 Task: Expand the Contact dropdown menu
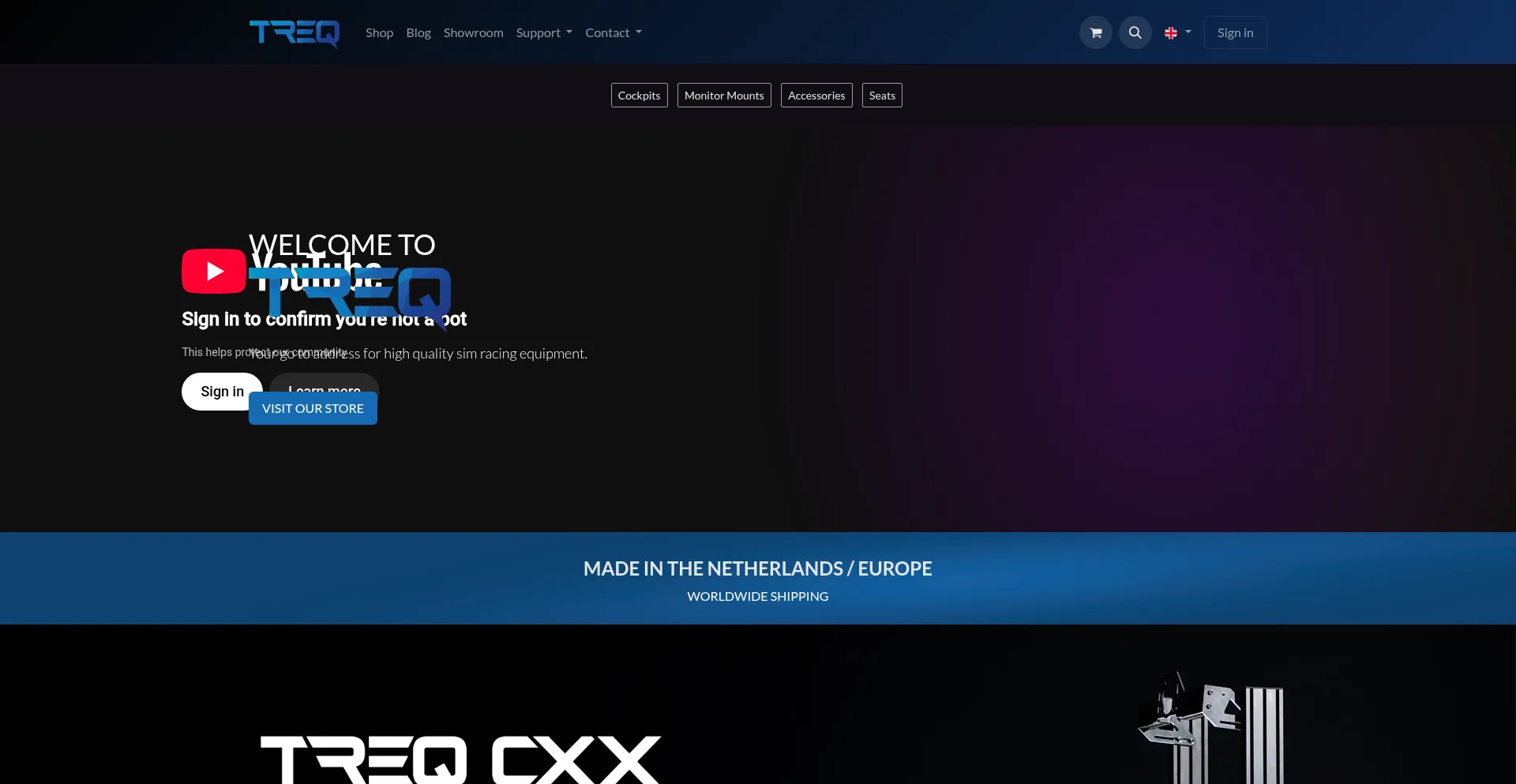click(x=614, y=32)
